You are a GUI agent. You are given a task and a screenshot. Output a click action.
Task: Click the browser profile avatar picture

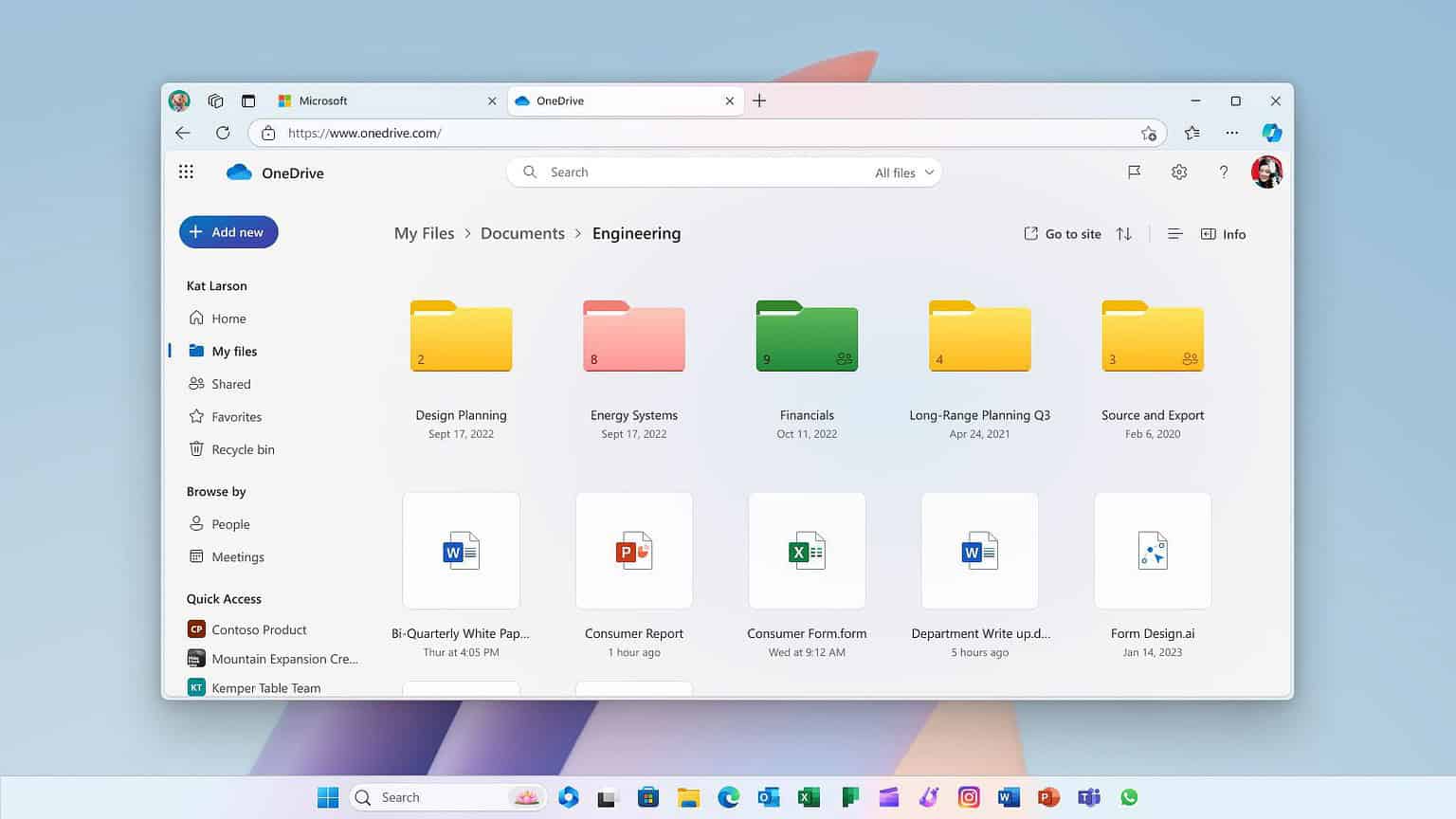coord(180,100)
